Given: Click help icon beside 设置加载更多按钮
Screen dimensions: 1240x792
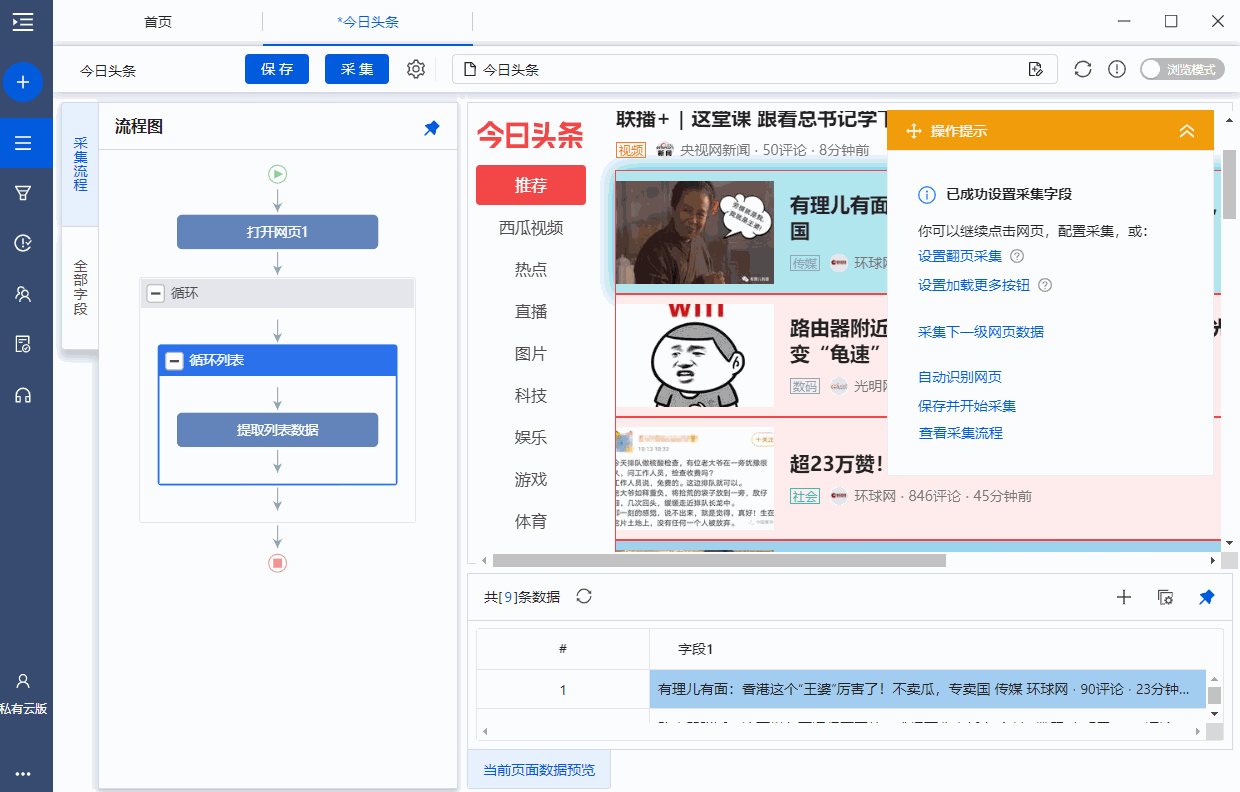Looking at the screenshot, I should [x=1045, y=285].
